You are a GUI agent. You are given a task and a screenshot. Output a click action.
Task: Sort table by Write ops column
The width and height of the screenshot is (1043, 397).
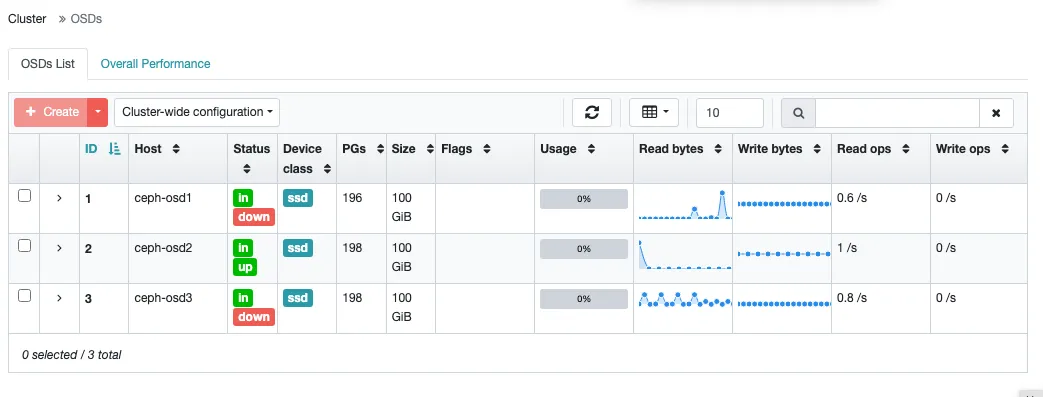tap(1004, 149)
